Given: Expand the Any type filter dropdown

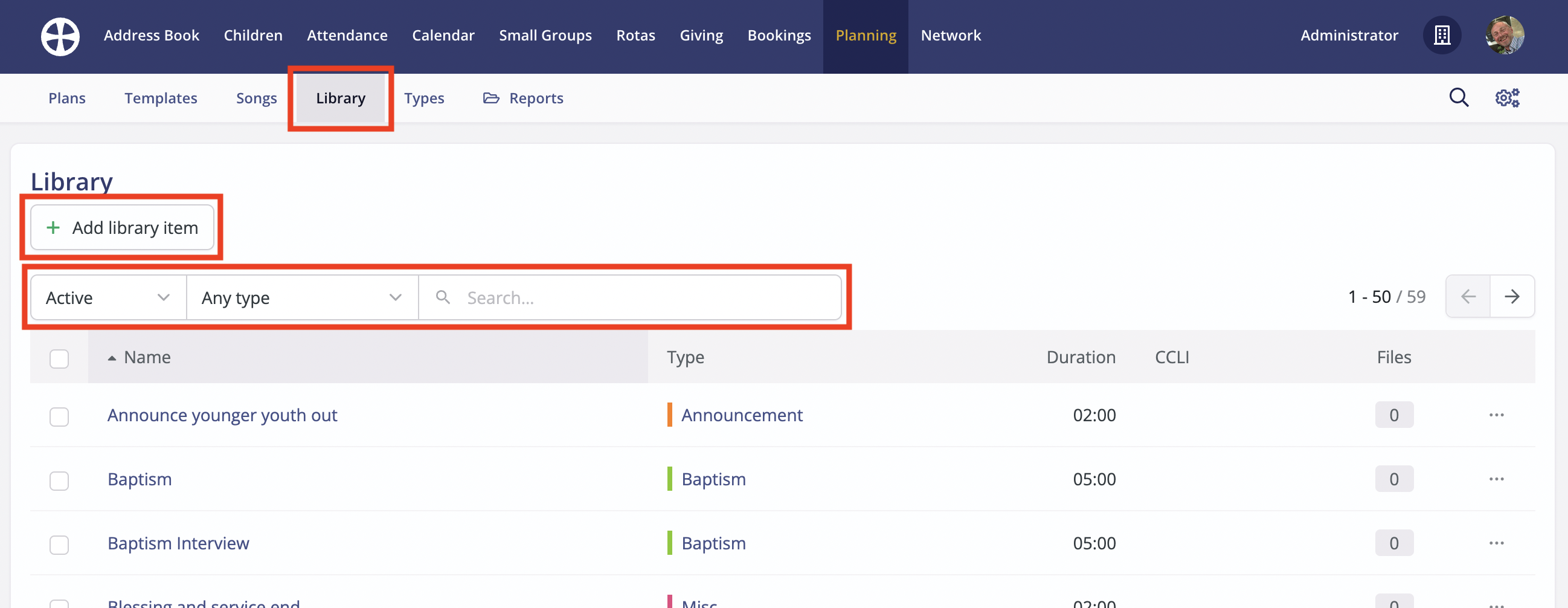Looking at the screenshot, I should click(302, 297).
